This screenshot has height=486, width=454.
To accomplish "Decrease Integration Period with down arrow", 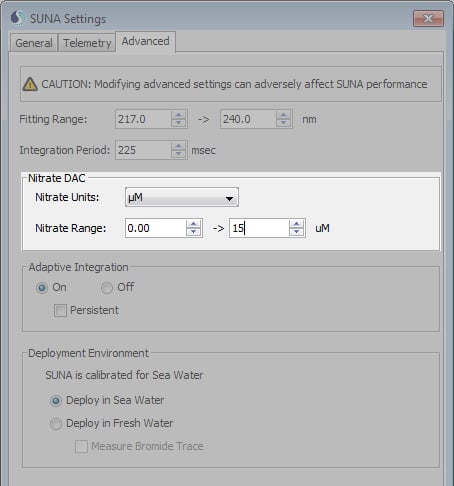I will pos(179,154).
